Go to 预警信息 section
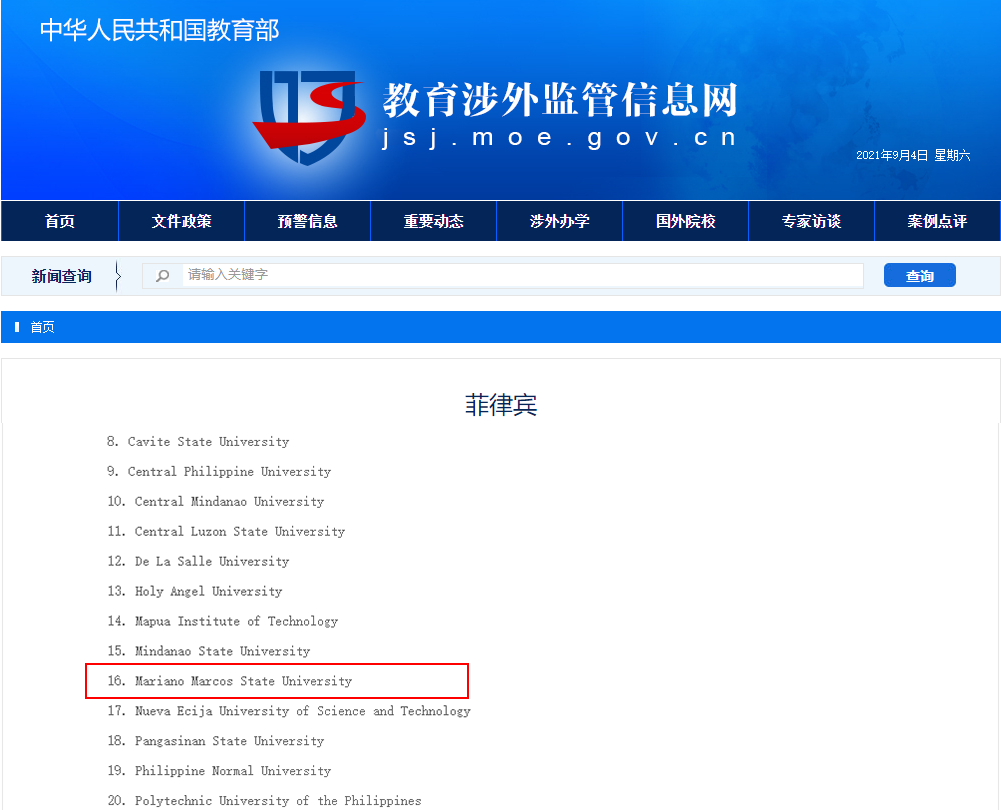1001x810 pixels. 307,221
